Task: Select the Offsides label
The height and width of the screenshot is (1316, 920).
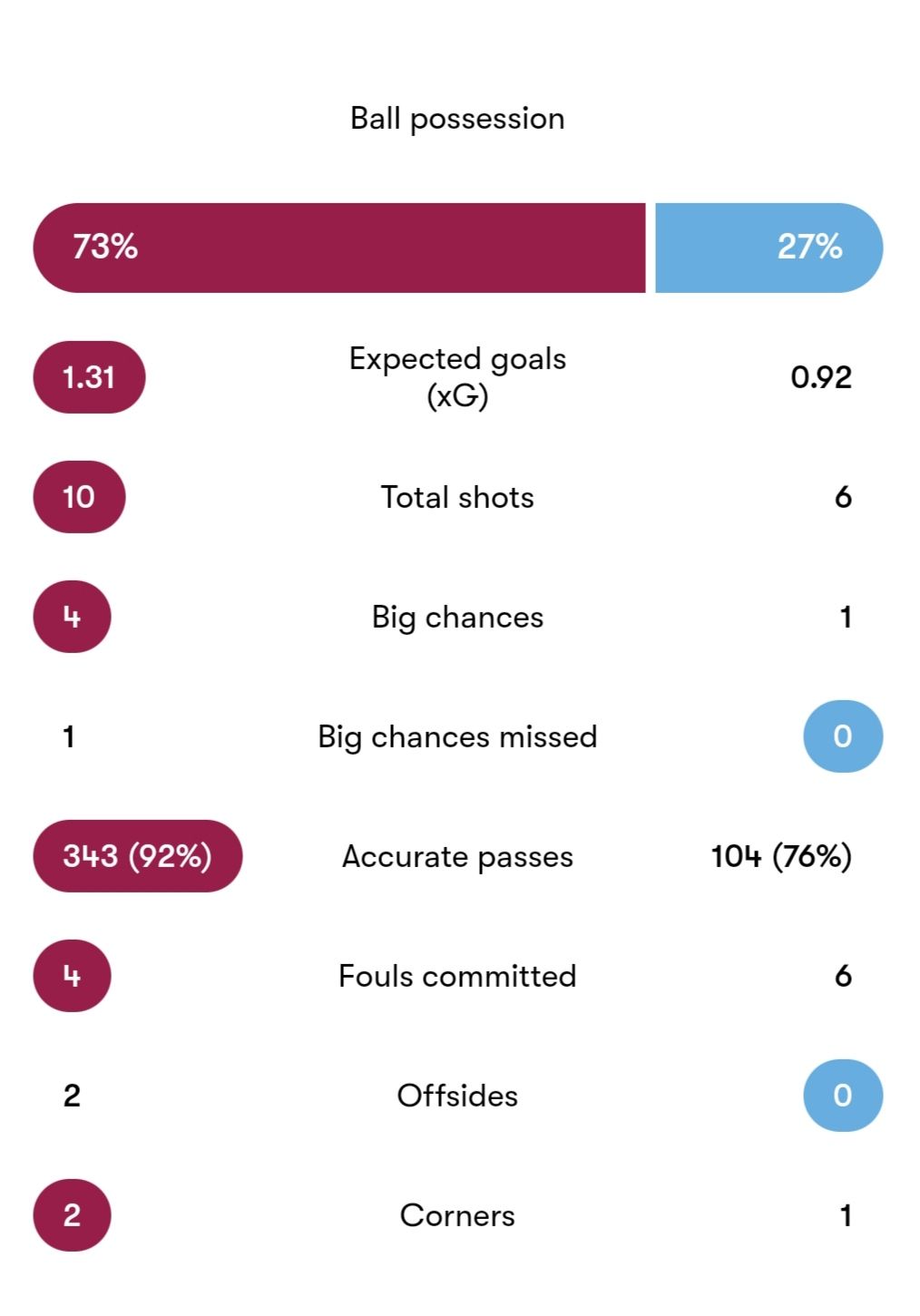Action: pyautogui.click(x=457, y=1096)
